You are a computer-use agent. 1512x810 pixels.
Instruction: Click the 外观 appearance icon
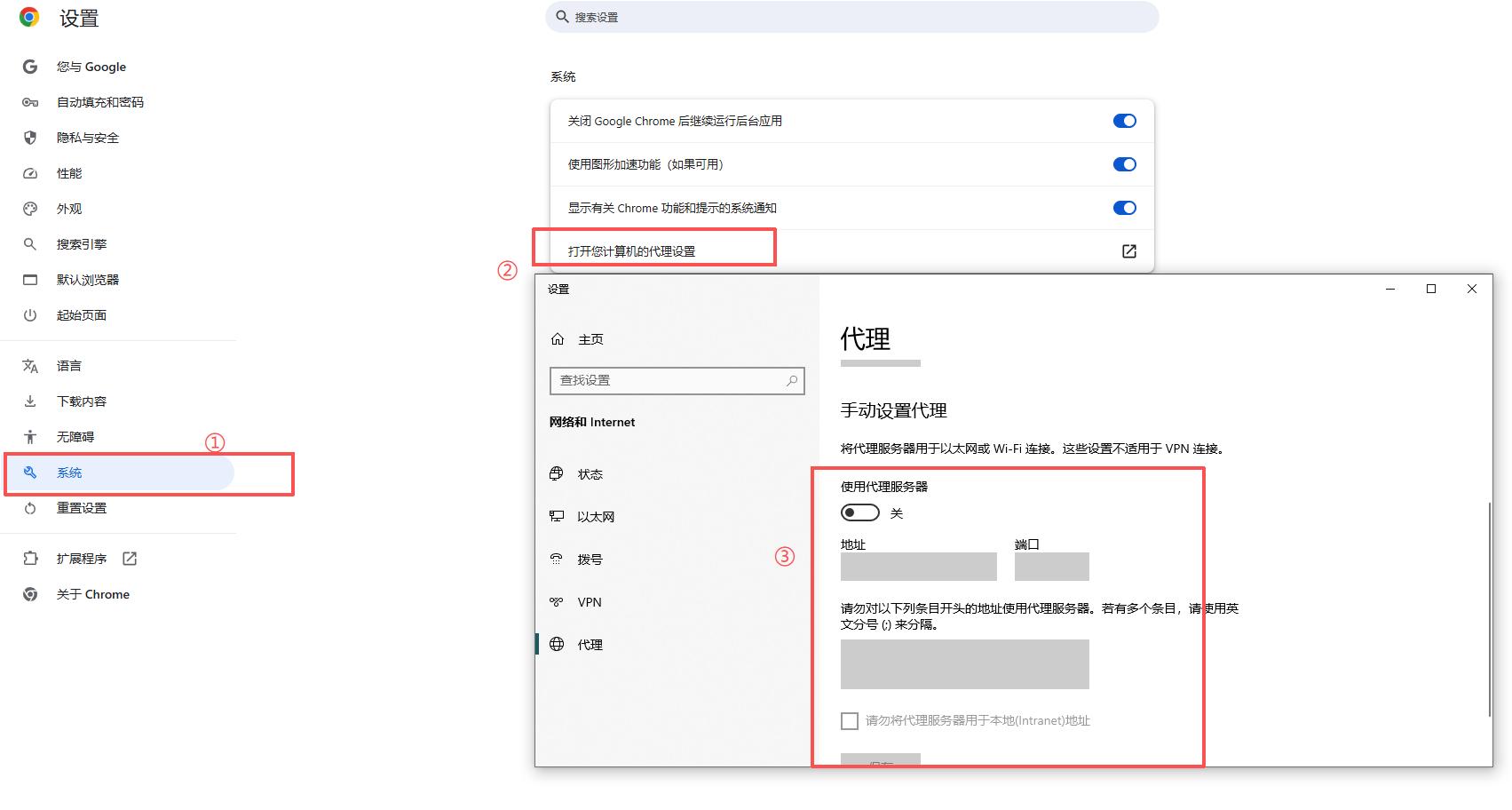coord(30,209)
